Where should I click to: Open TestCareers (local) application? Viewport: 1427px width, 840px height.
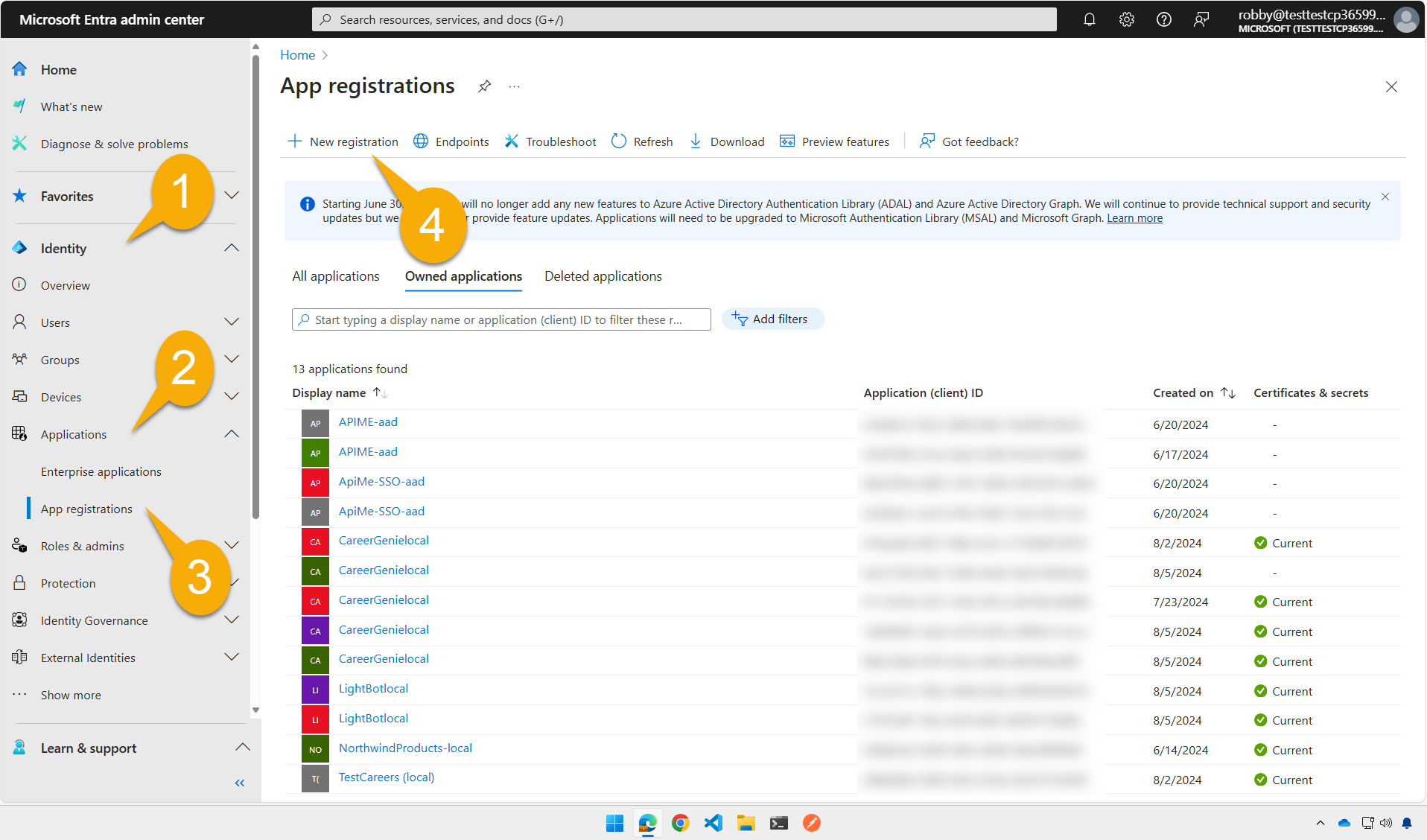click(x=387, y=777)
